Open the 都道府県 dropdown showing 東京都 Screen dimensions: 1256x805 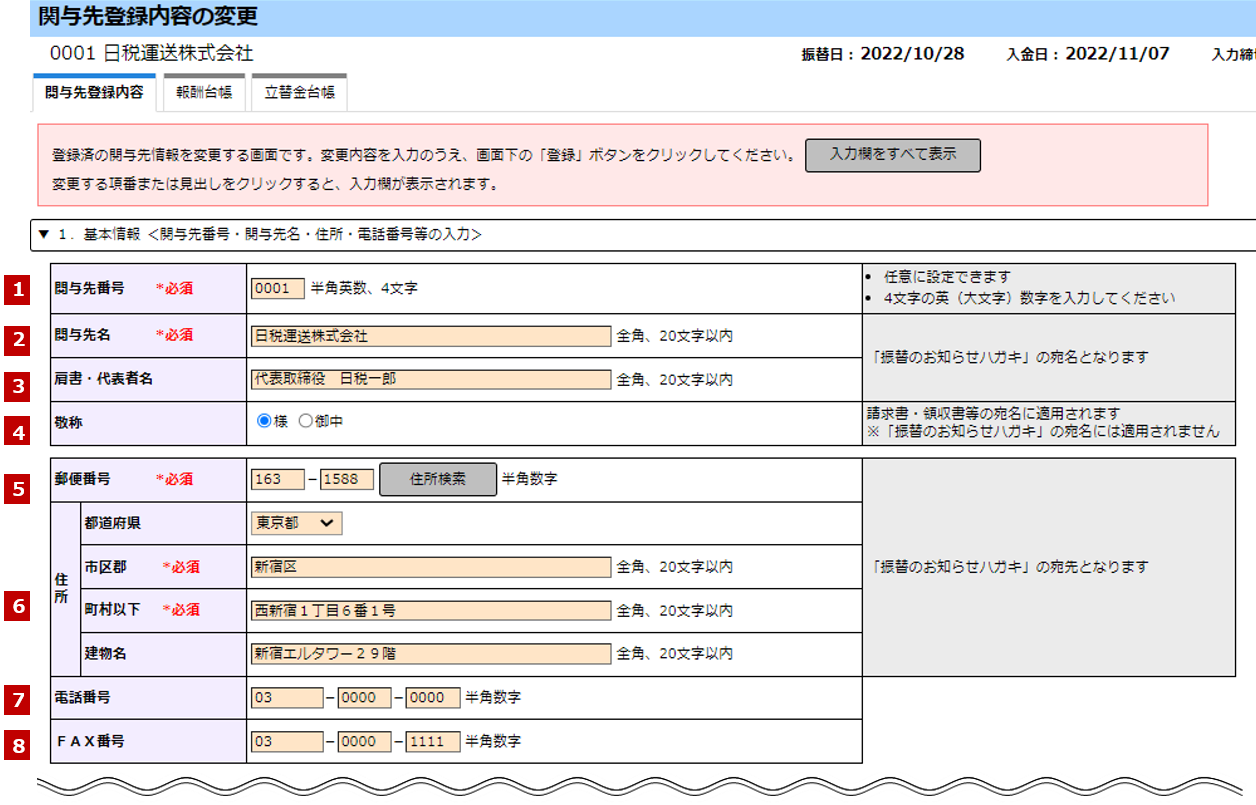[296, 523]
